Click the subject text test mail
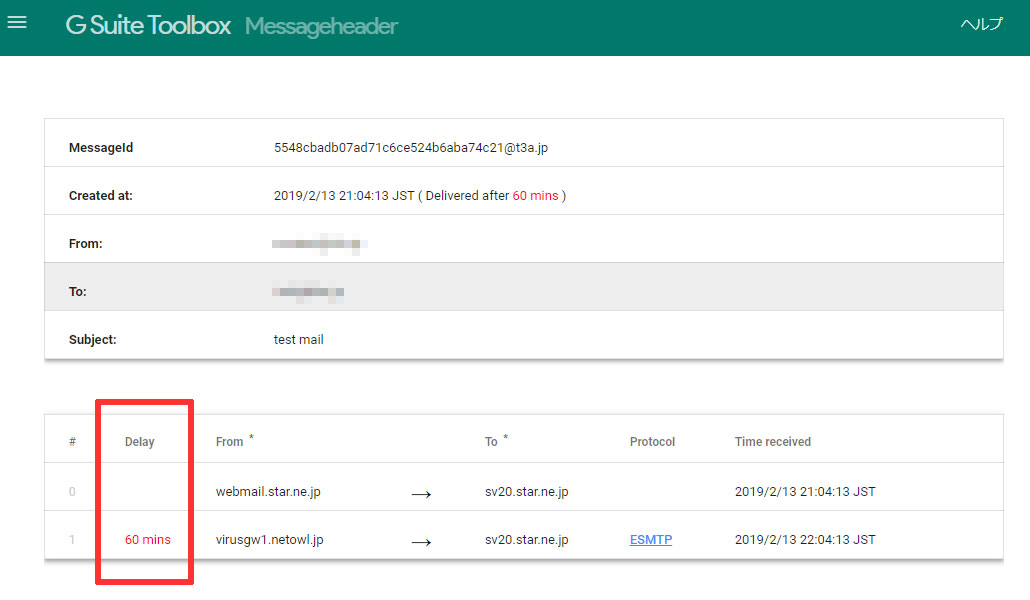This screenshot has height=600, width=1030. 298,340
